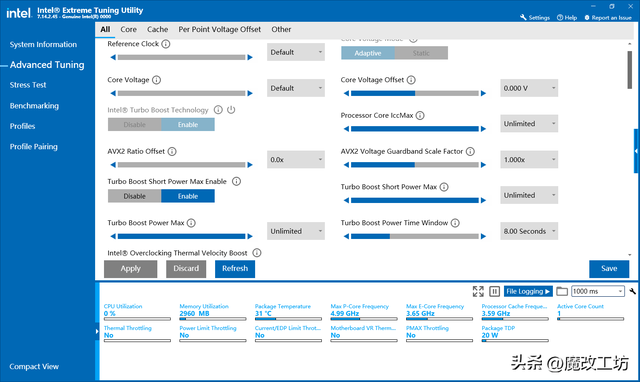Screen dimensions: 640x382
Task: Open Processor Core IccMax Unlimited dropdown
Action: point(529,124)
